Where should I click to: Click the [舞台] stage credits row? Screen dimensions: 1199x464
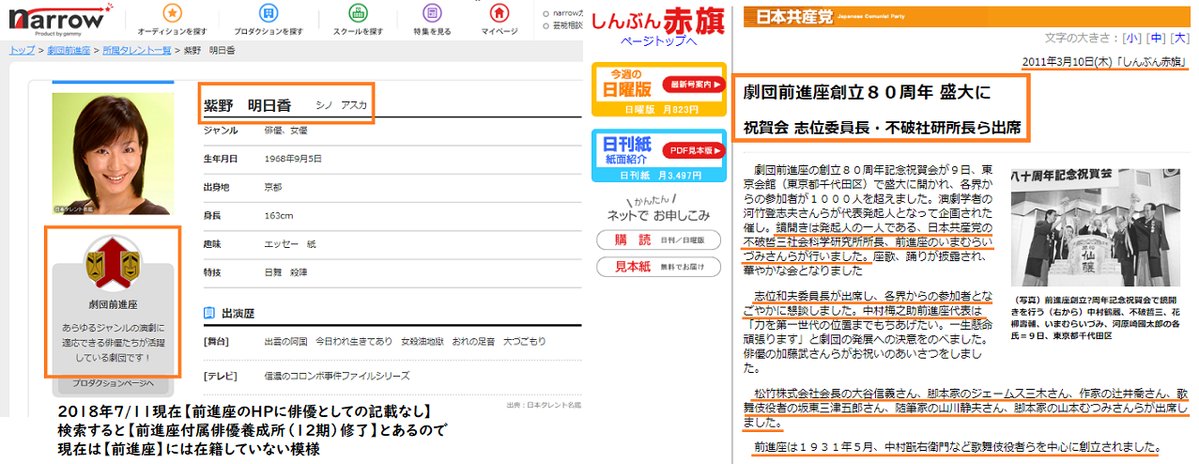tap(392, 341)
